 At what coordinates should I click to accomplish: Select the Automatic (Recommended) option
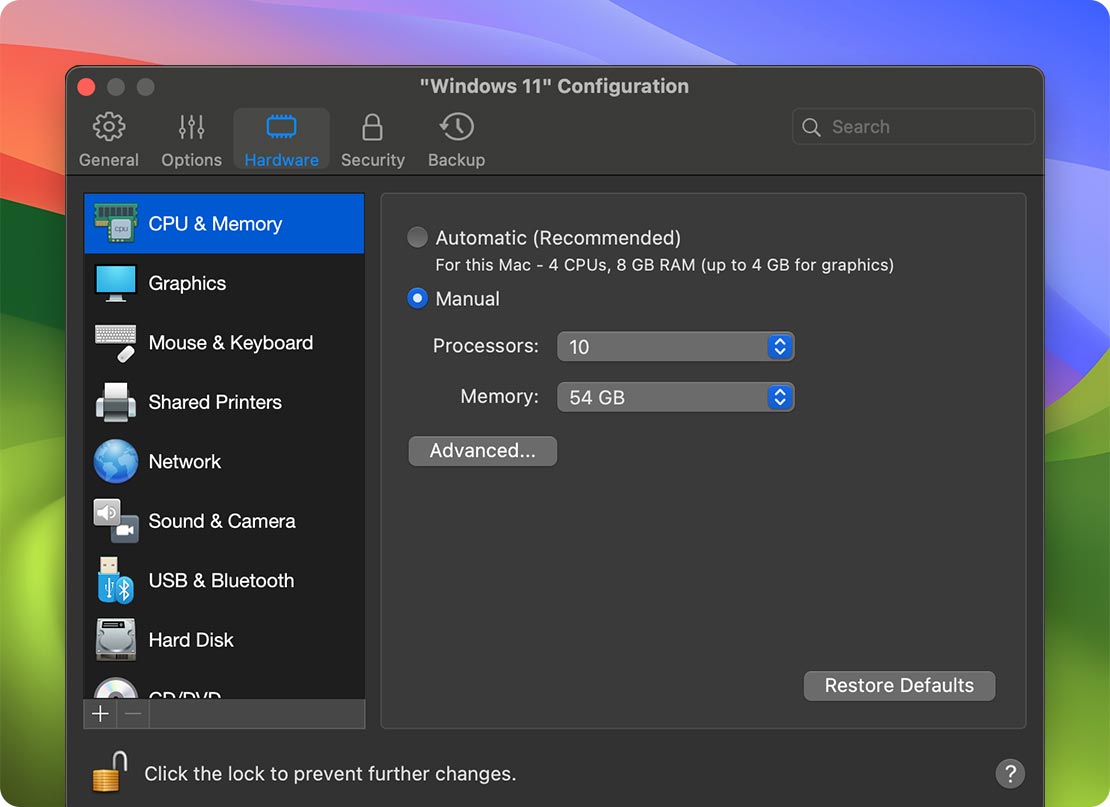pos(417,238)
